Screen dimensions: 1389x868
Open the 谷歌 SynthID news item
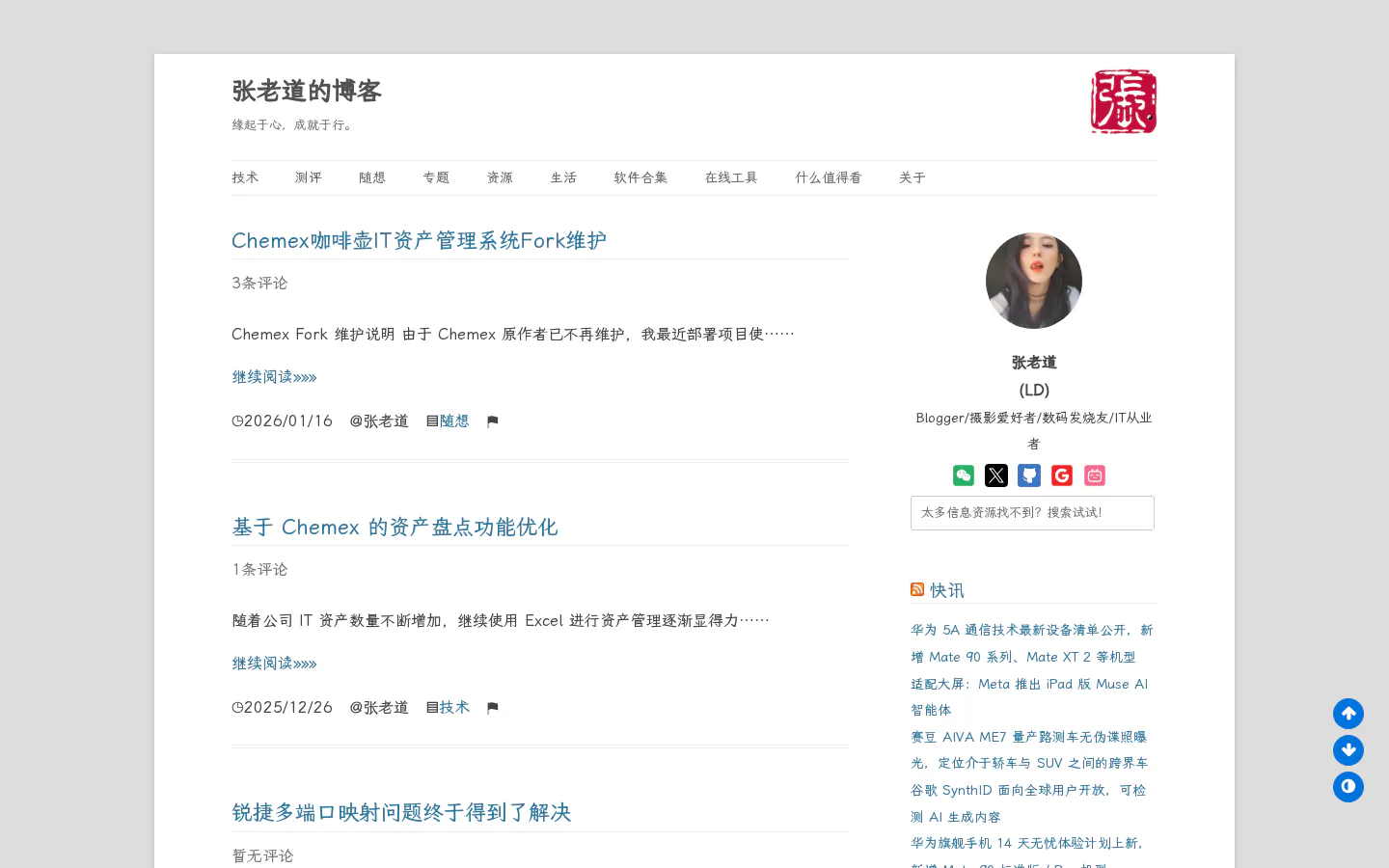pyautogui.click(x=1028, y=803)
